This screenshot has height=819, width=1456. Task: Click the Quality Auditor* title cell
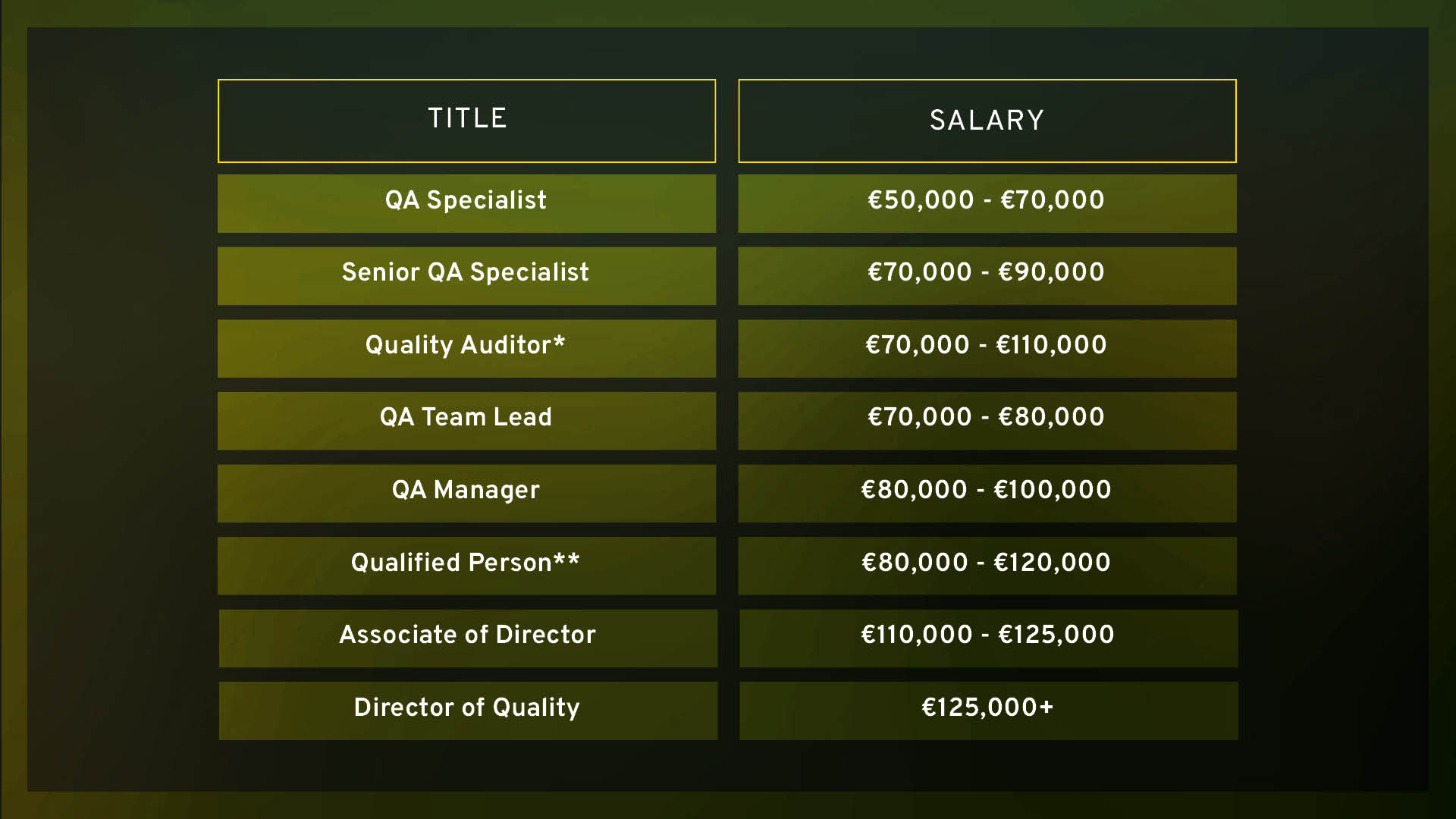click(x=466, y=348)
